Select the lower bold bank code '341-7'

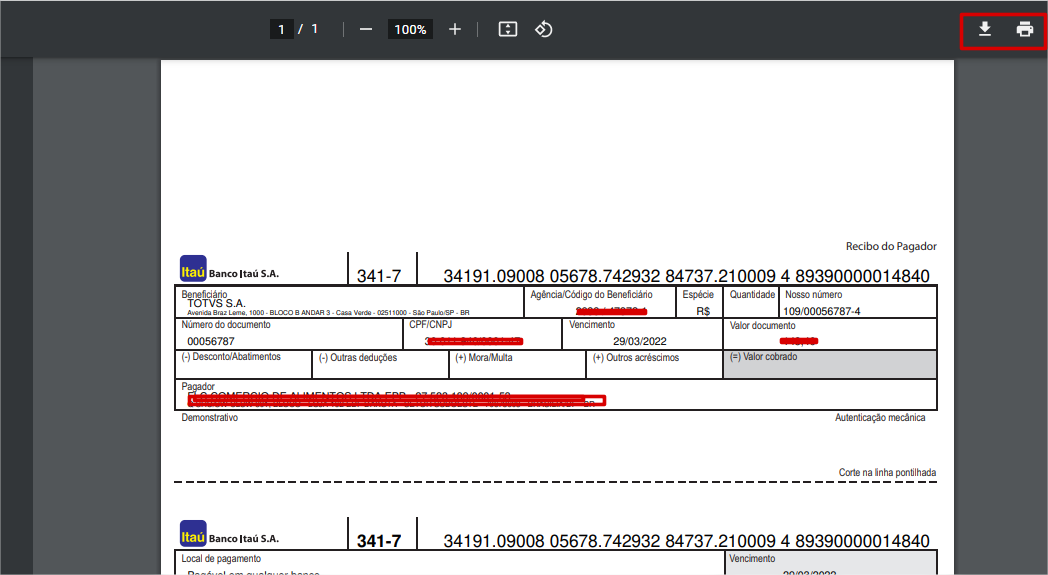click(x=379, y=540)
